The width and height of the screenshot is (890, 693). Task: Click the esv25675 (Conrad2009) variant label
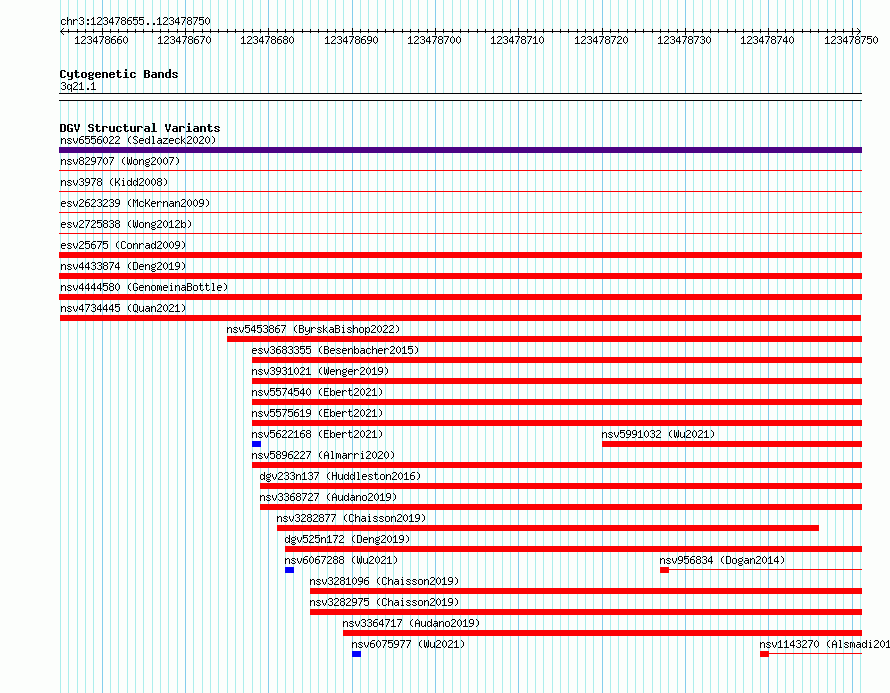pyautogui.click(x=123, y=245)
